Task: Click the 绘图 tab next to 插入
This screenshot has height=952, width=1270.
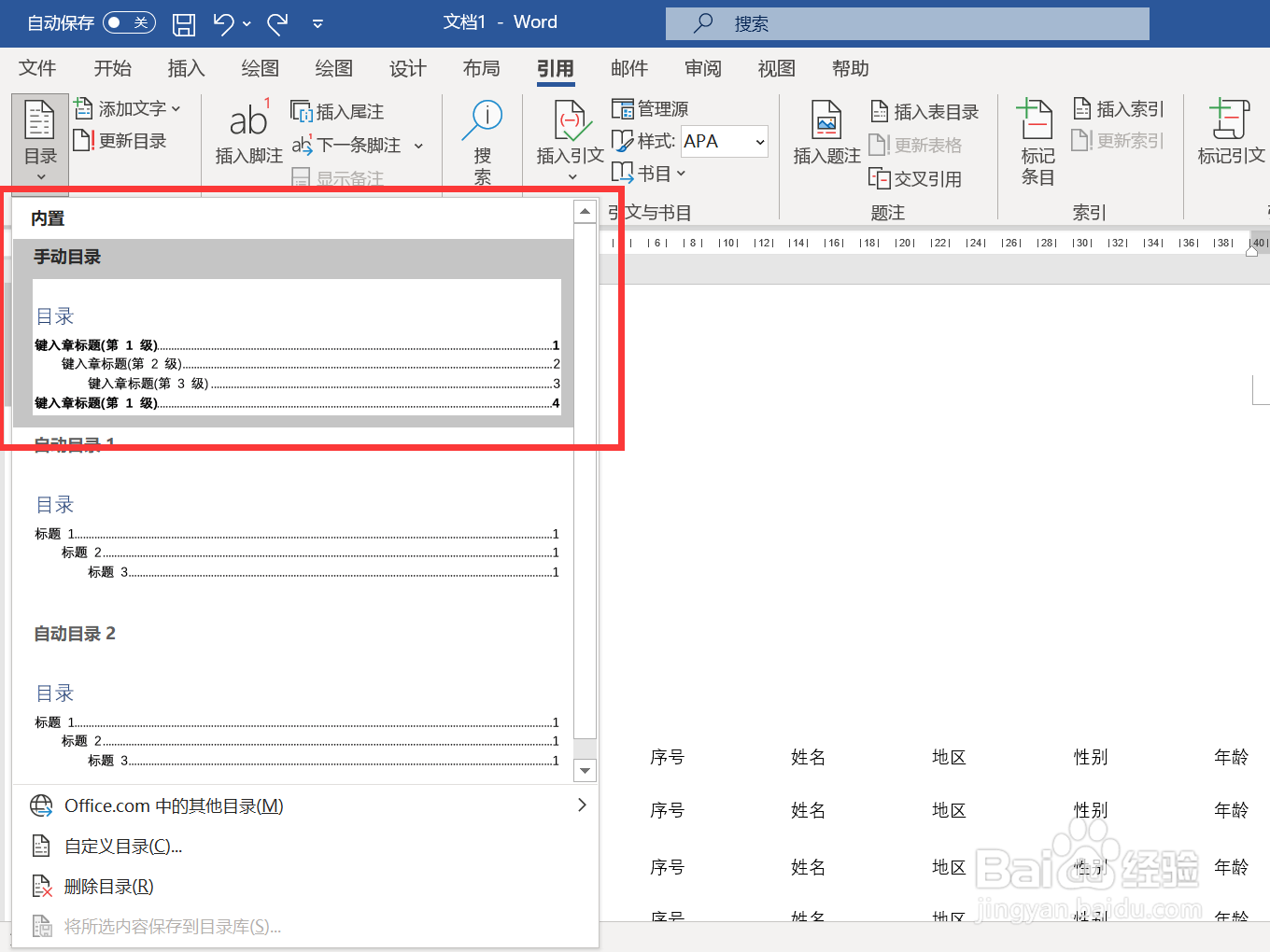Action: tap(260, 68)
